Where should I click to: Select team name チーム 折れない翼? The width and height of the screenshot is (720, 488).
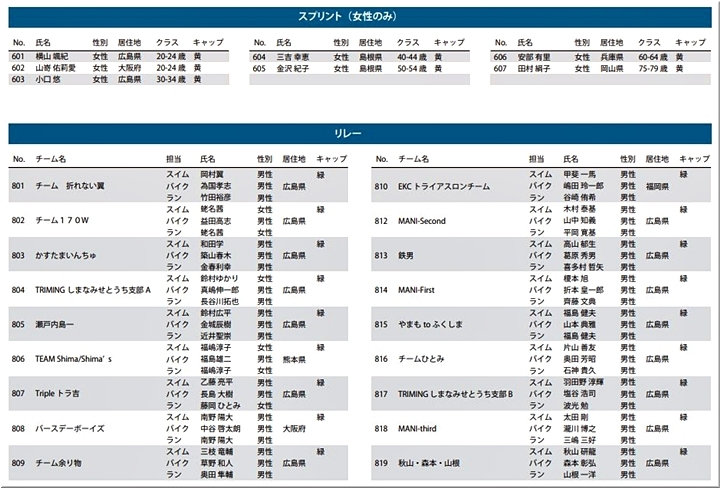pyautogui.click(x=70, y=186)
